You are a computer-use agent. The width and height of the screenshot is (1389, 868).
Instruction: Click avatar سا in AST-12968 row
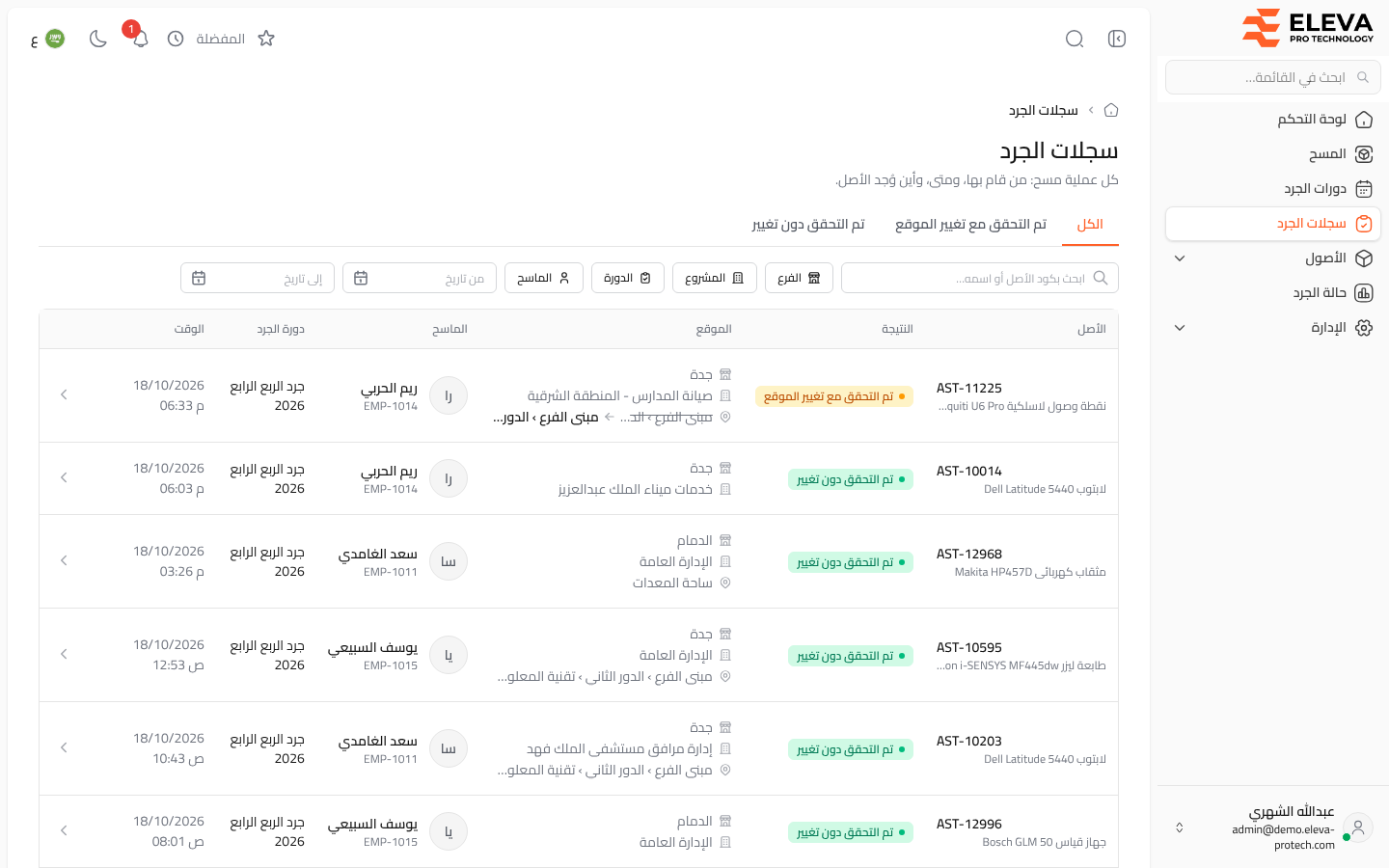[x=449, y=561]
